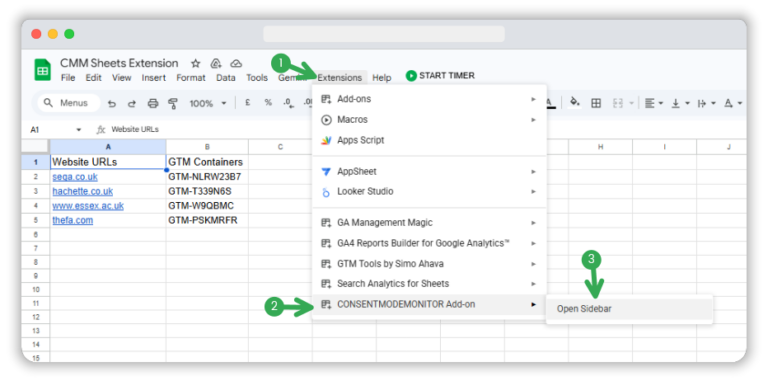Open the Macros submenu
The height and width of the screenshot is (381, 768).
[x=429, y=119]
